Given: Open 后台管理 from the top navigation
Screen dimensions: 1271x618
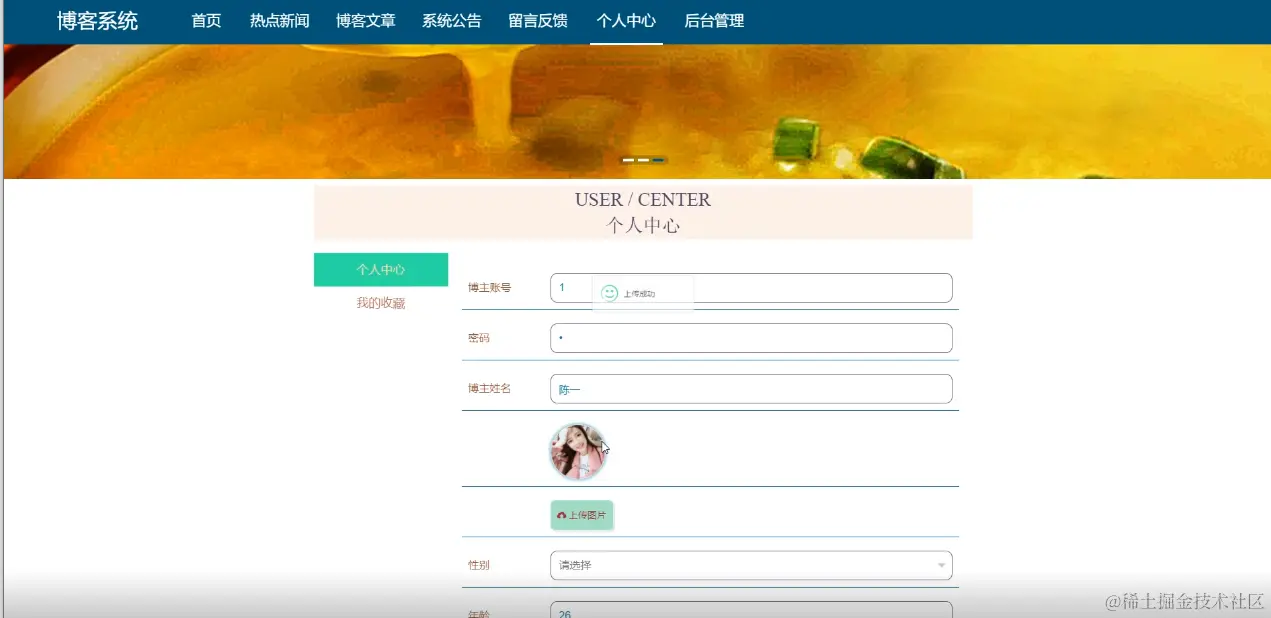Looking at the screenshot, I should (712, 21).
